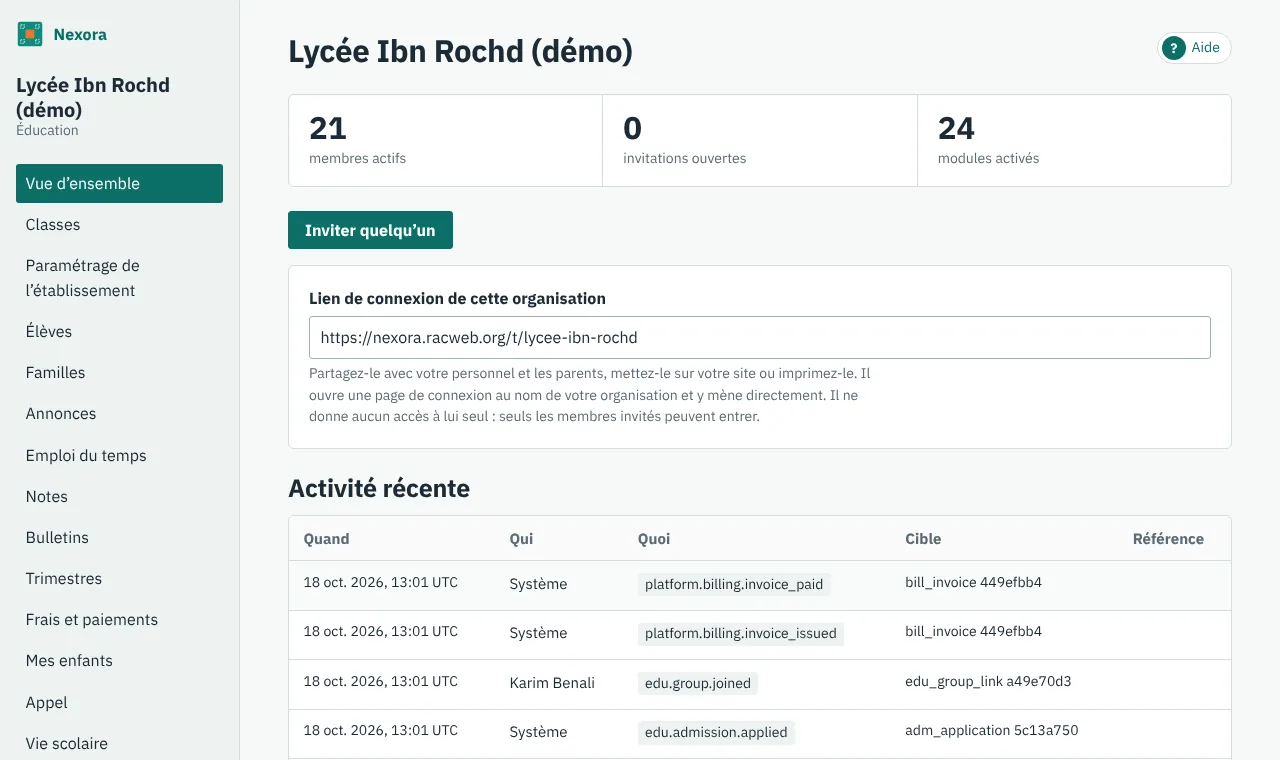The width and height of the screenshot is (1280, 760).
Task: Click the organisation login link field
Action: pos(759,338)
